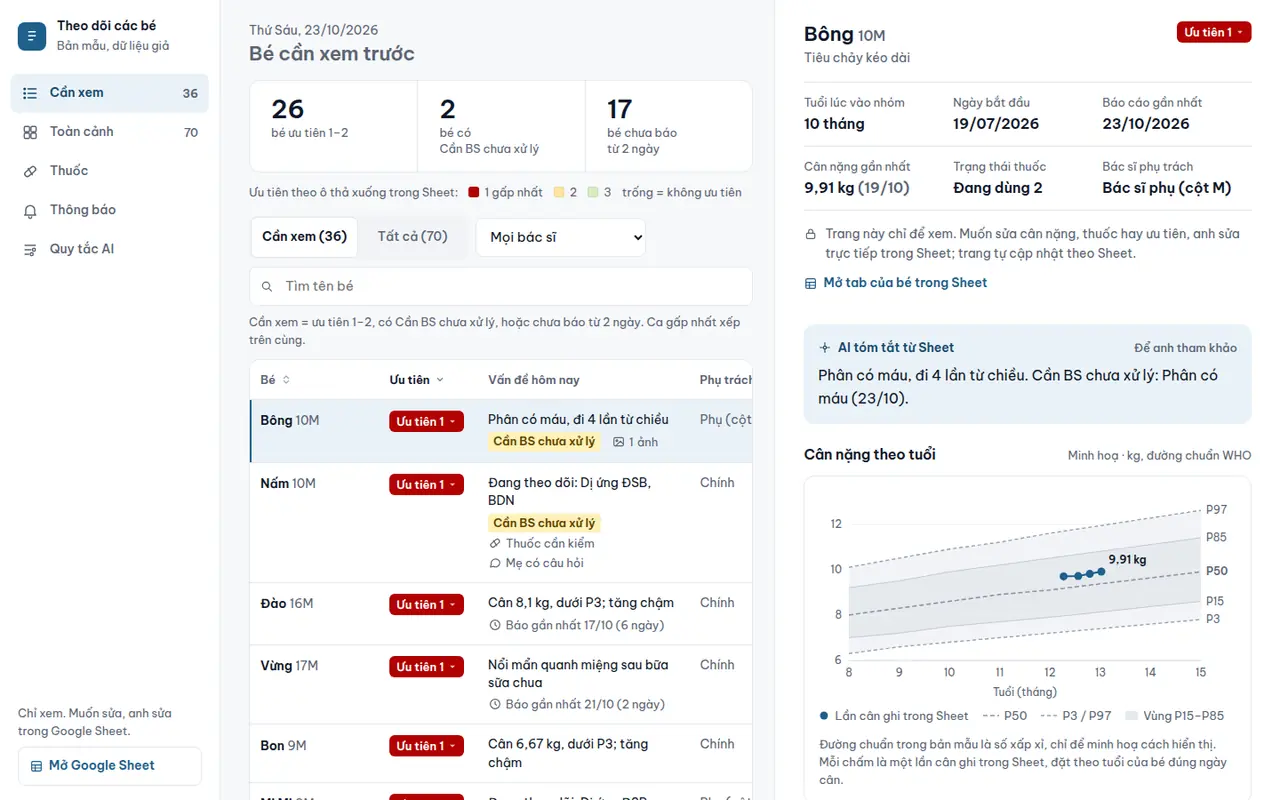Click the latest 9,91 kg chart data point
Viewport: 1280px width, 800px height.
1101,572
